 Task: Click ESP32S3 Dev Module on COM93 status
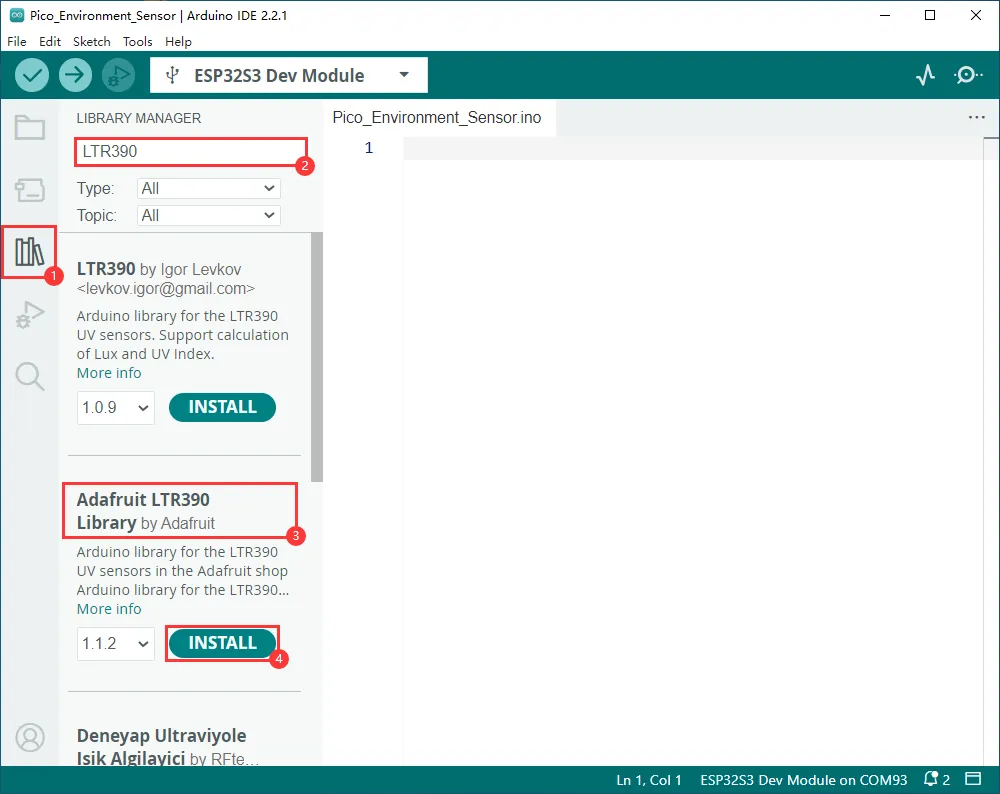[804, 780]
